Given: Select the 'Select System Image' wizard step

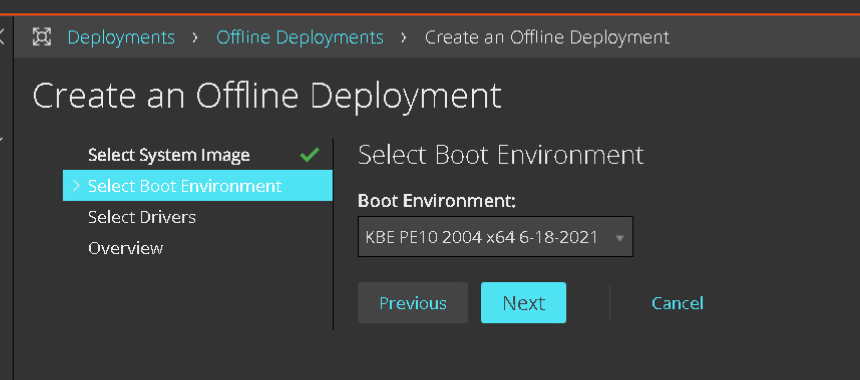Looking at the screenshot, I should pos(169,155).
